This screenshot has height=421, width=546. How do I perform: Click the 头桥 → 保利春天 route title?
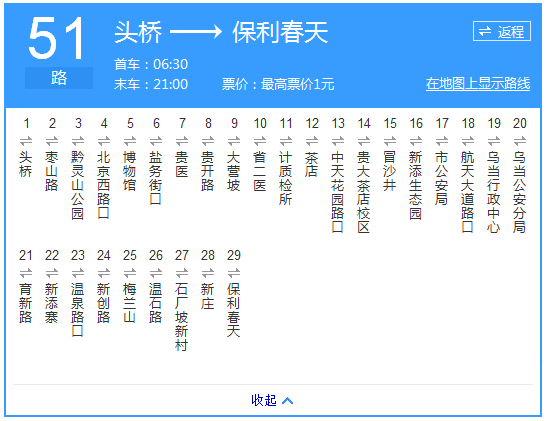click(221, 32)
